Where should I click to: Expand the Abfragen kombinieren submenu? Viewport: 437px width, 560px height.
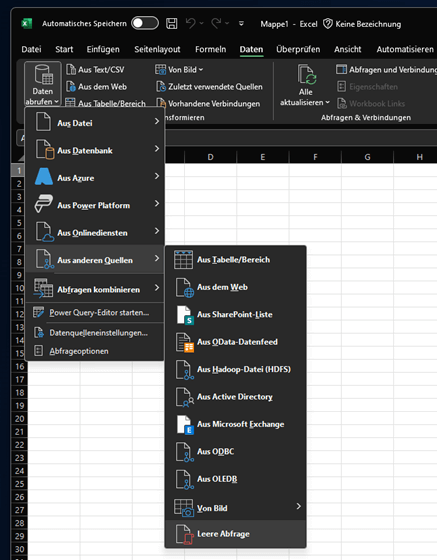tap(95, 289)
